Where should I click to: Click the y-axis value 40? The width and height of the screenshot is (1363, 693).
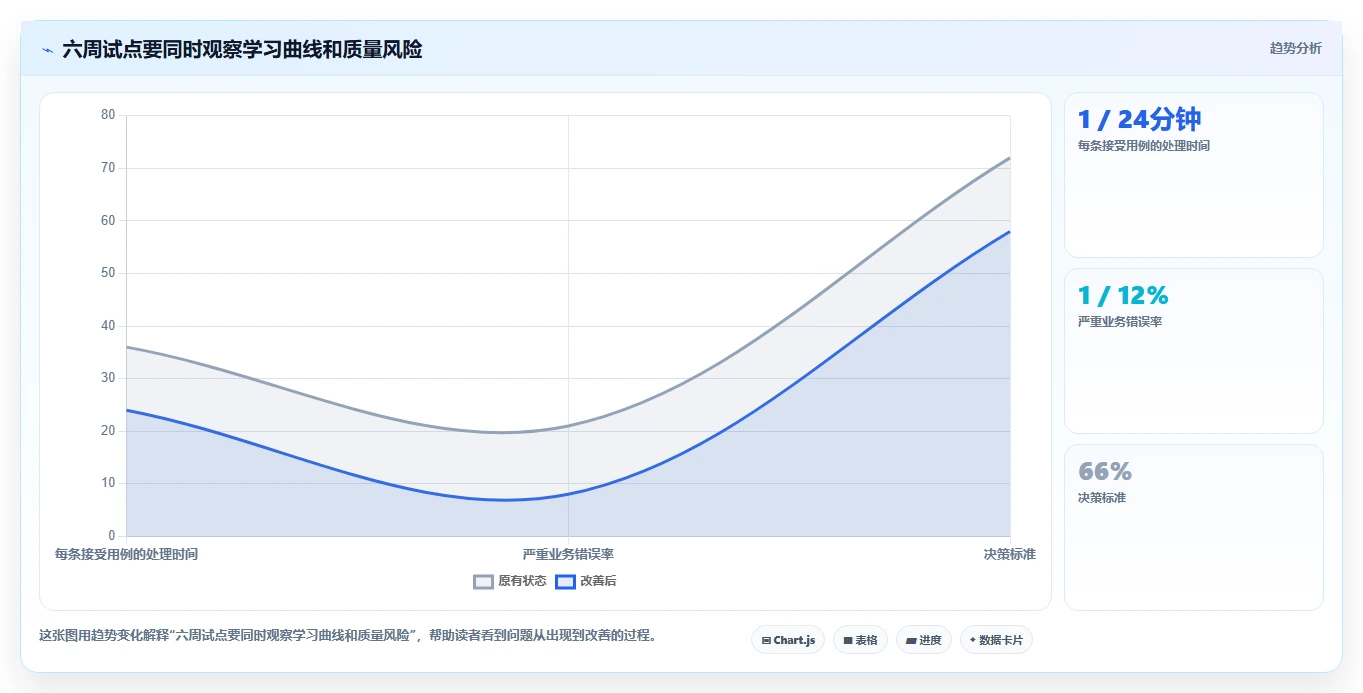(x=108, y=326)
